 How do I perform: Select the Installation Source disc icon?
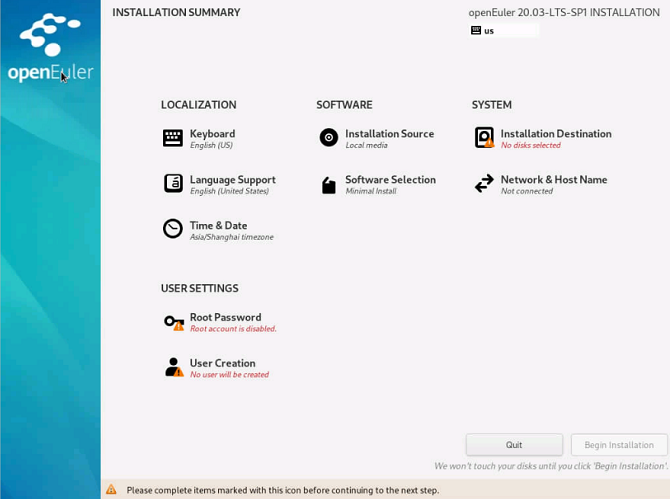(328, 138)
